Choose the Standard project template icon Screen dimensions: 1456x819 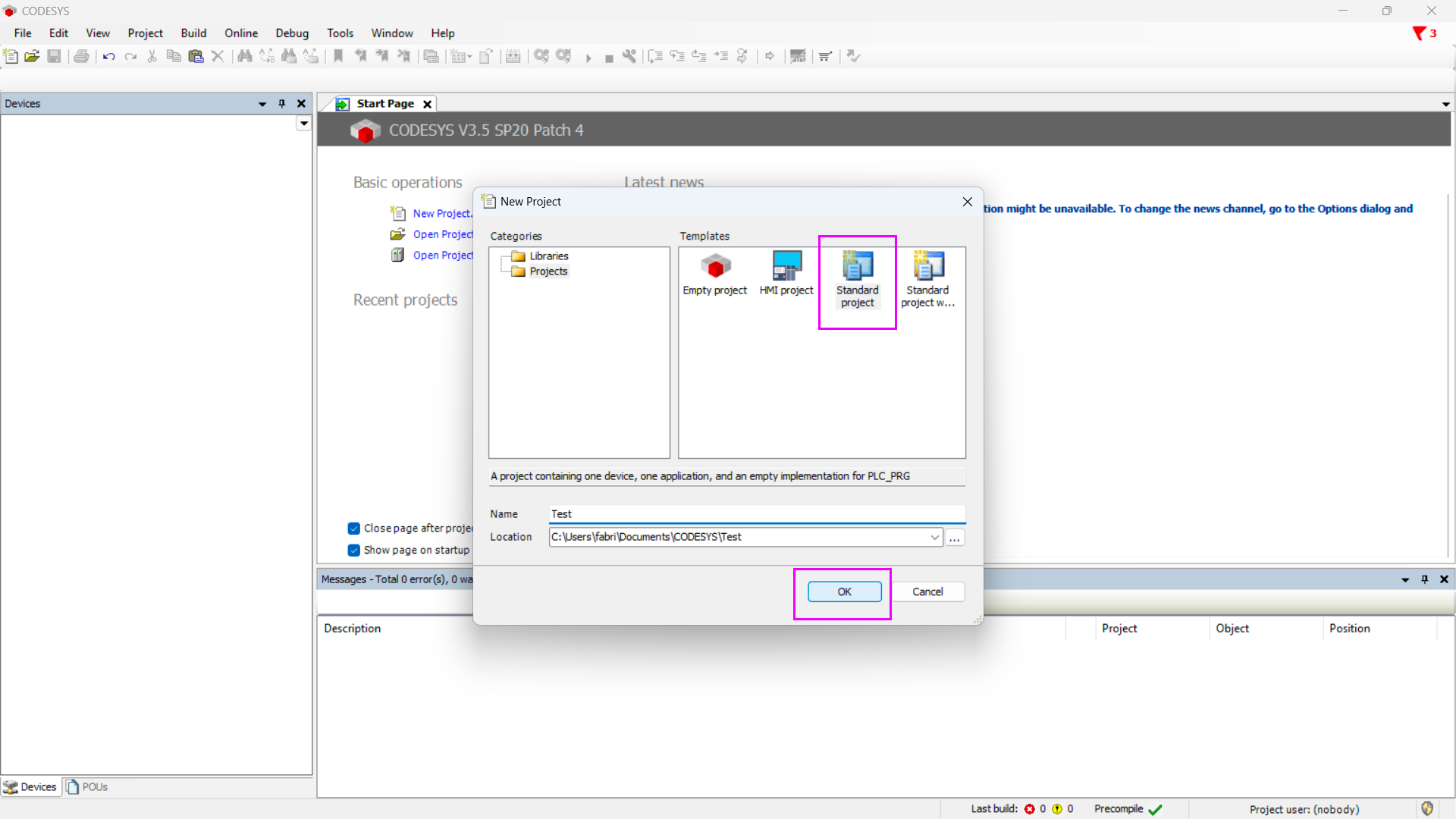point(857,267)
